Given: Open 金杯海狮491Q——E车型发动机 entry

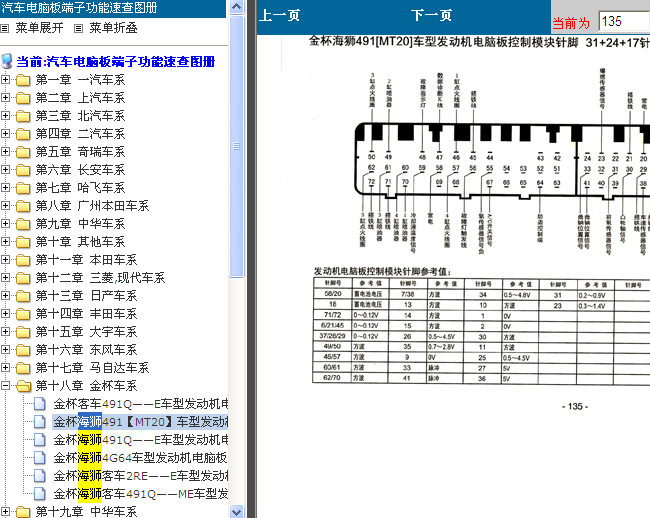Looking at the screenshot, I should pos(141,440).
